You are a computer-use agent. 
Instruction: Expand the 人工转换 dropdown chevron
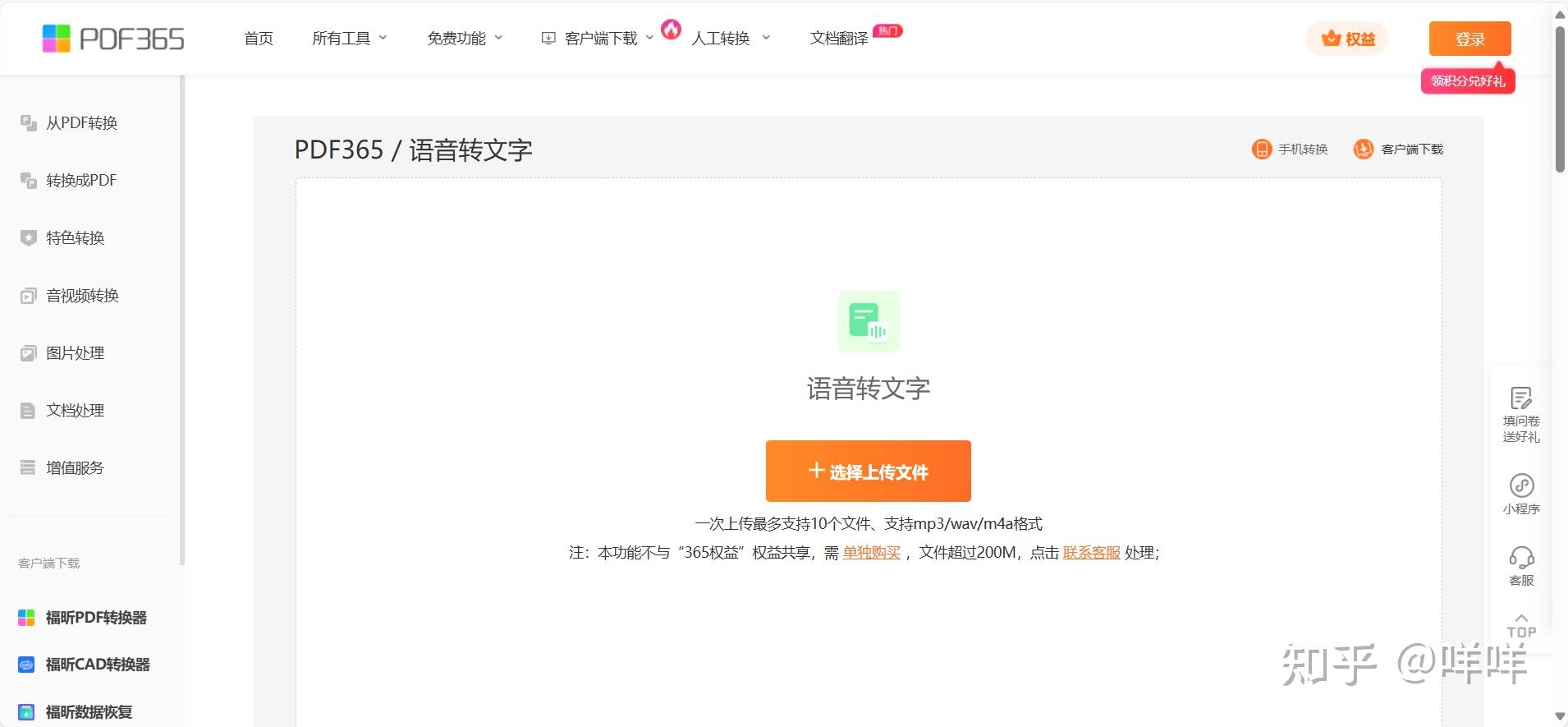766,38
